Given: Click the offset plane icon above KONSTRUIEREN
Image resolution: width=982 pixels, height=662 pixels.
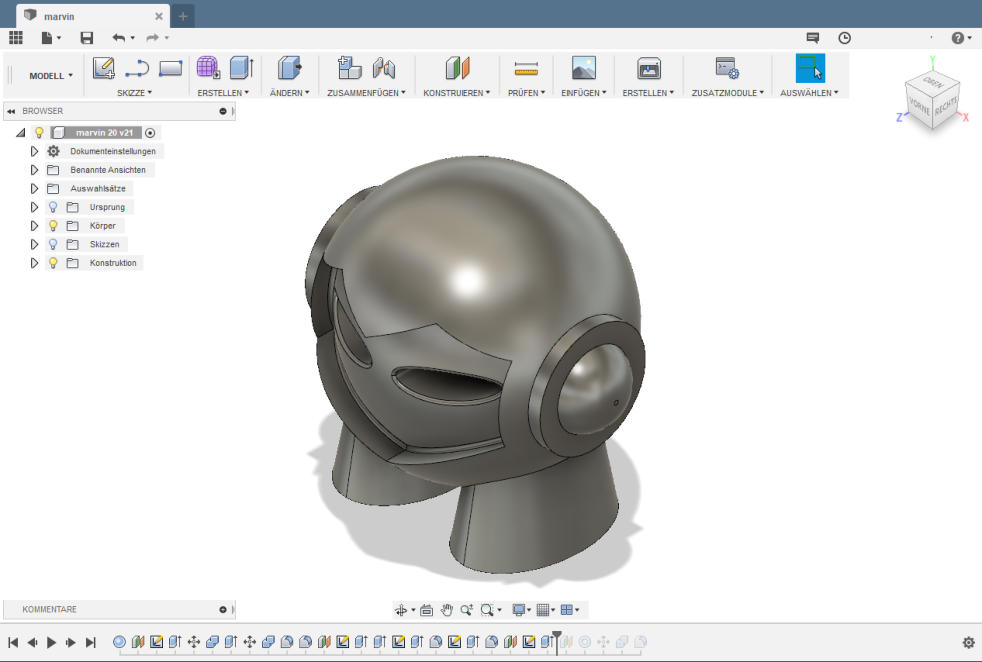Looking at the screenshot, I should tap(458, 68).
